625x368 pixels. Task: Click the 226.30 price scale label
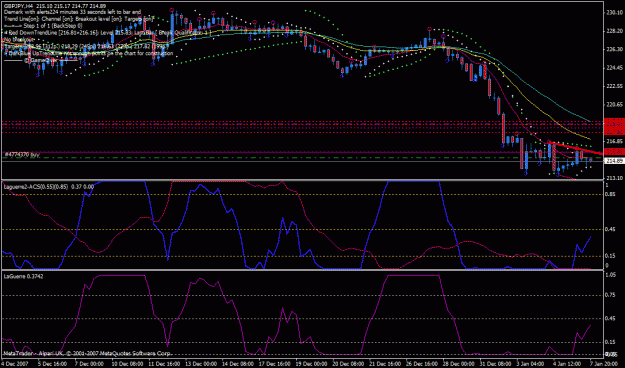[614, 49]
